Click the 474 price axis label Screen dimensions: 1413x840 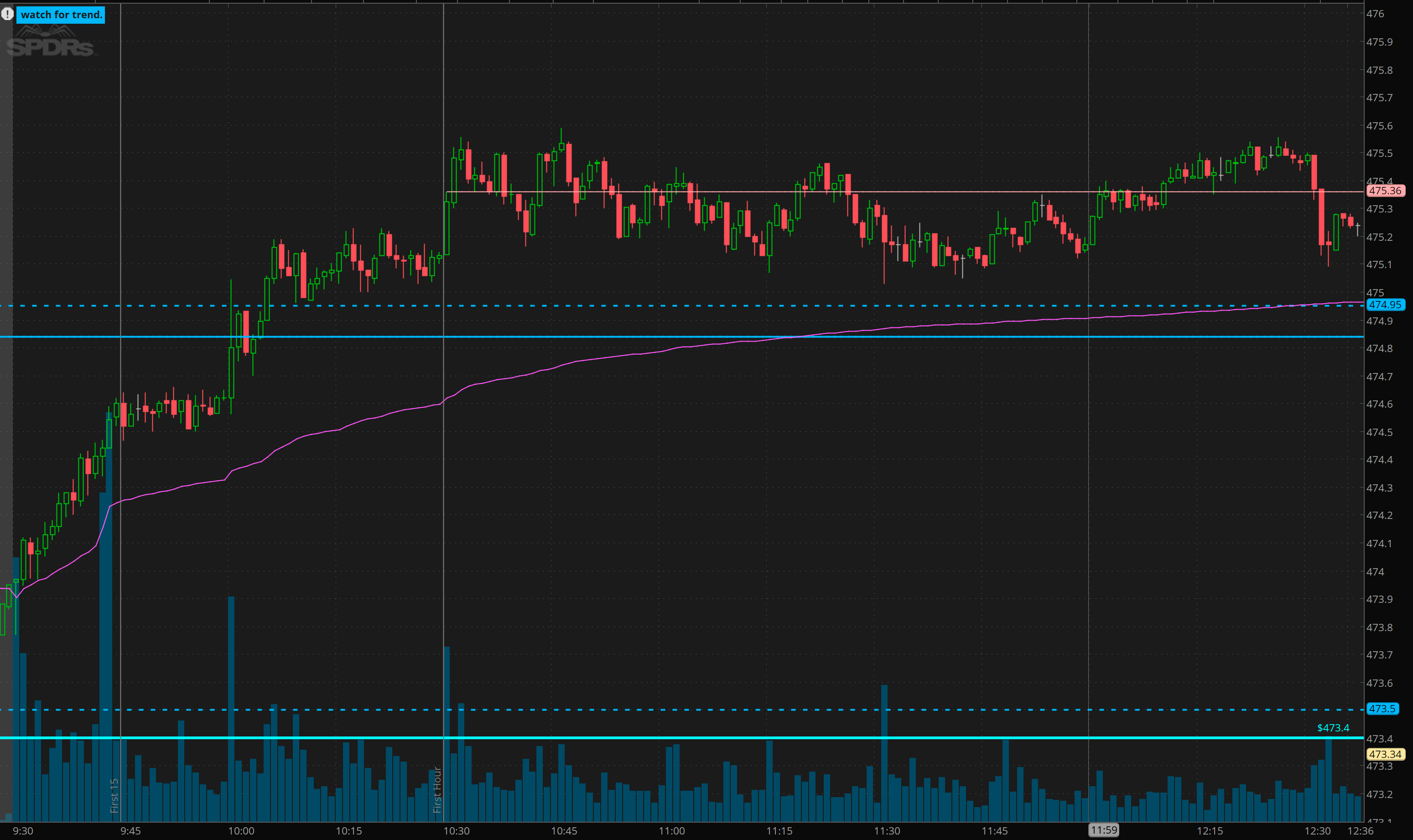(x=1375, y=572)
